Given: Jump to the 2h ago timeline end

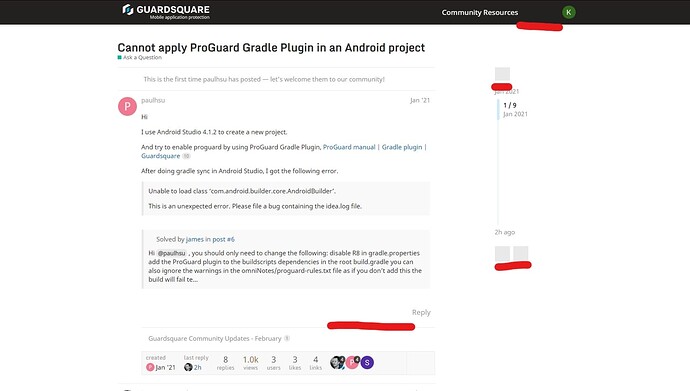Looking at the screenshot, I should click(505, 232).
